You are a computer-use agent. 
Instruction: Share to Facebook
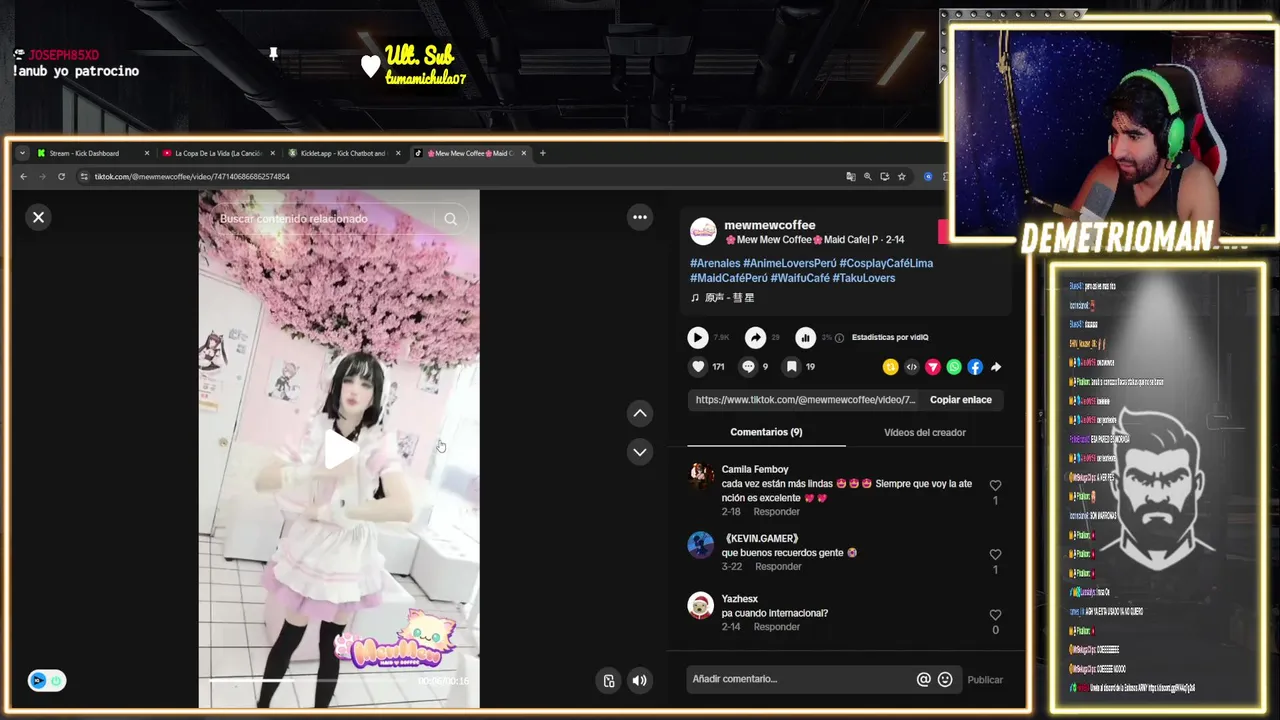pyautogui.click(x=975, y=367)
